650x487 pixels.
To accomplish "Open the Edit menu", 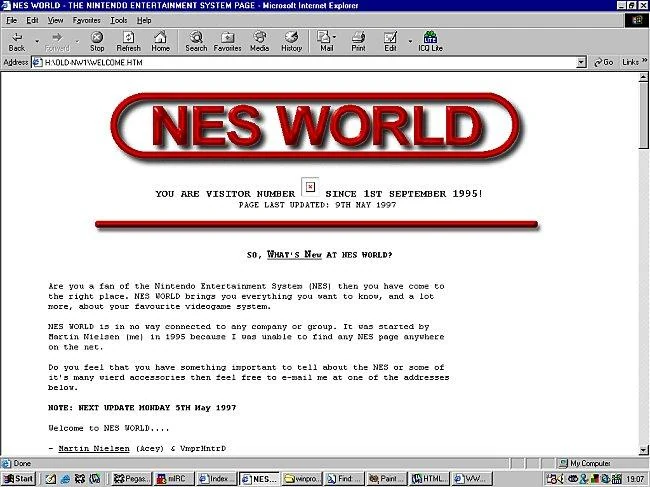I will (32, 20).
